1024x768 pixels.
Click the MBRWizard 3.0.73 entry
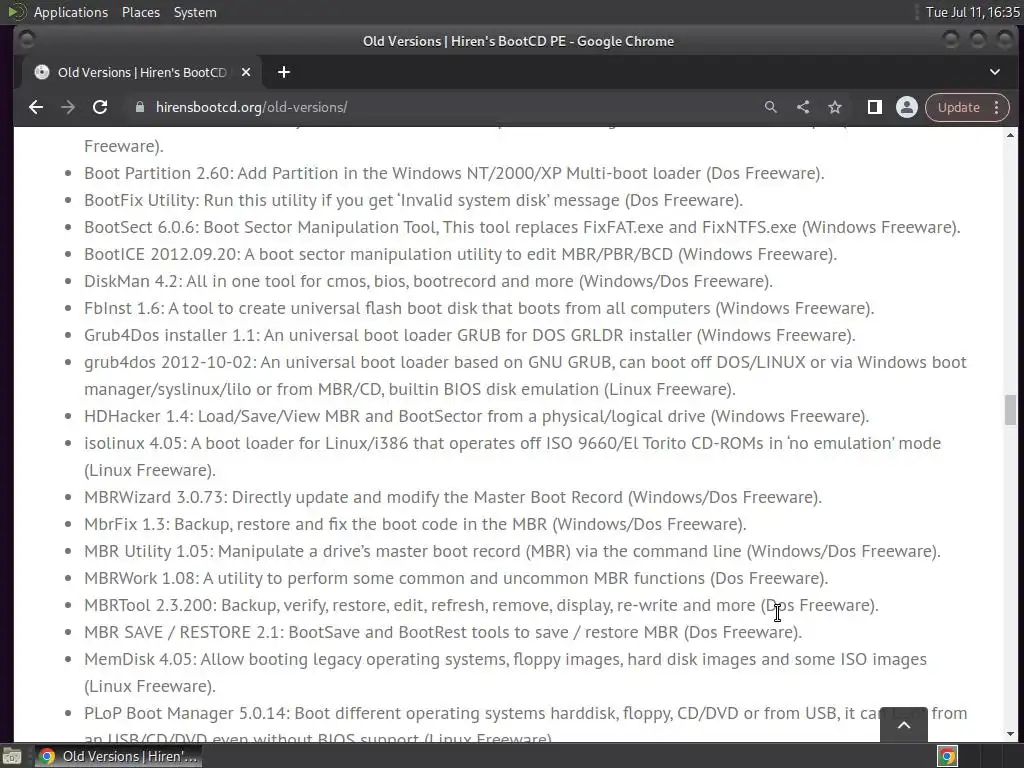(x=453, y=497)
